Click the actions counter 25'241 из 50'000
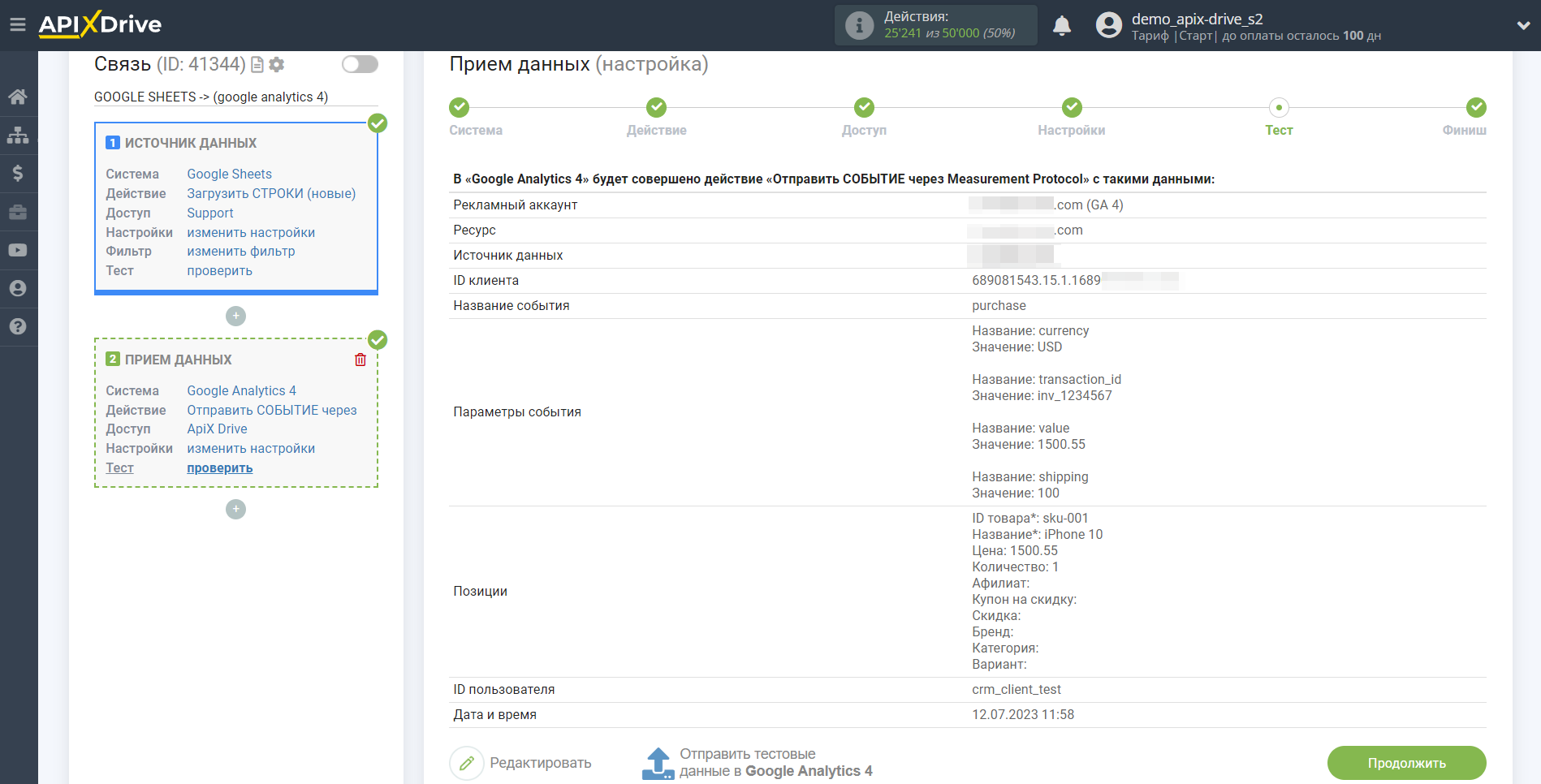 coord(949,33)
